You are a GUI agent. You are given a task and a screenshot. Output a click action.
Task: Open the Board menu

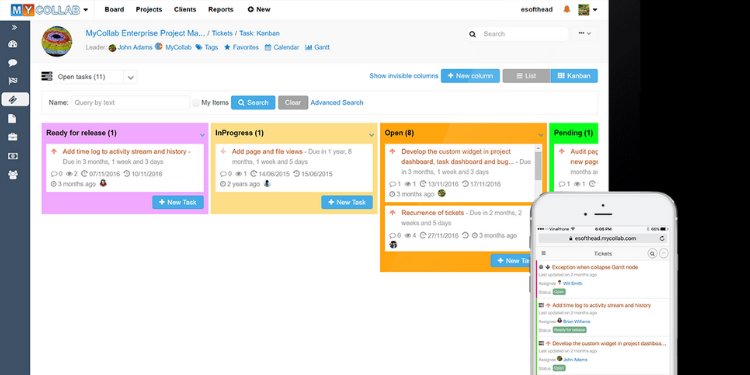point(114,10)
